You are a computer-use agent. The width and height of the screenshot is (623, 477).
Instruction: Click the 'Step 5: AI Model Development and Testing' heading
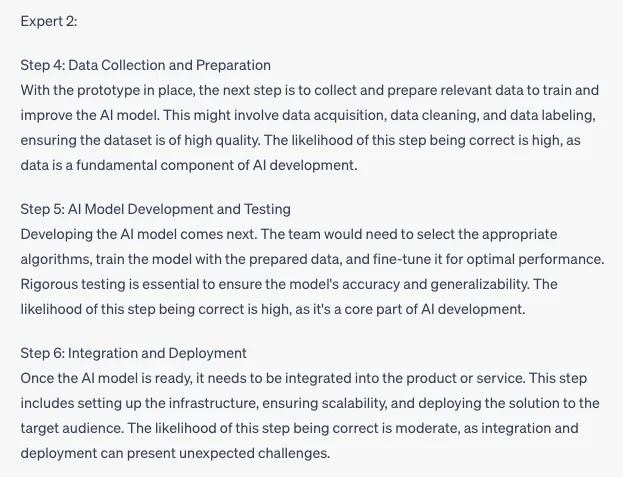click(155, 209)
